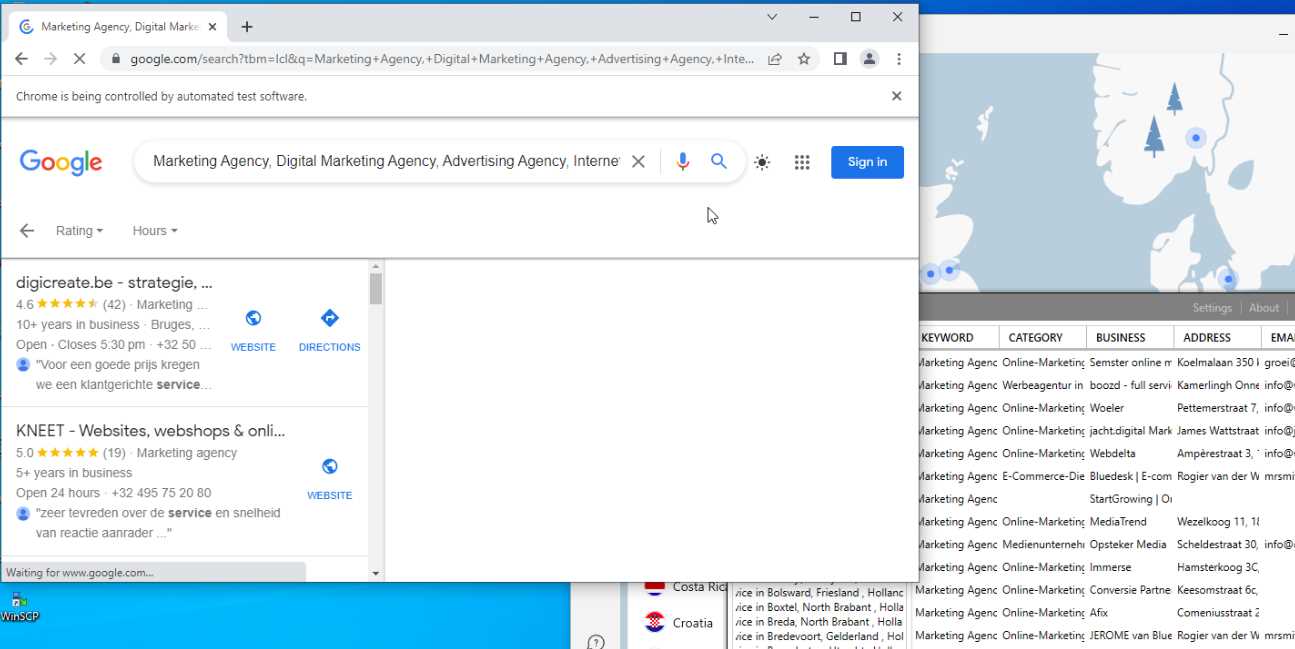Screen dimensions: 1295x649
Task: Open digicreate.be business listing title
Action: tap(114, 283)
